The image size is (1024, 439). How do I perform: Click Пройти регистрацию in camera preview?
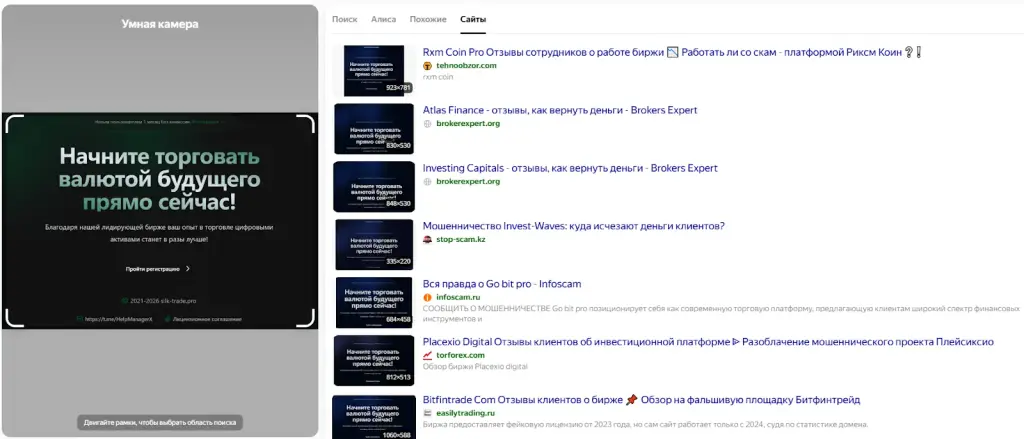pyautogui.click(x=153, y=268)
